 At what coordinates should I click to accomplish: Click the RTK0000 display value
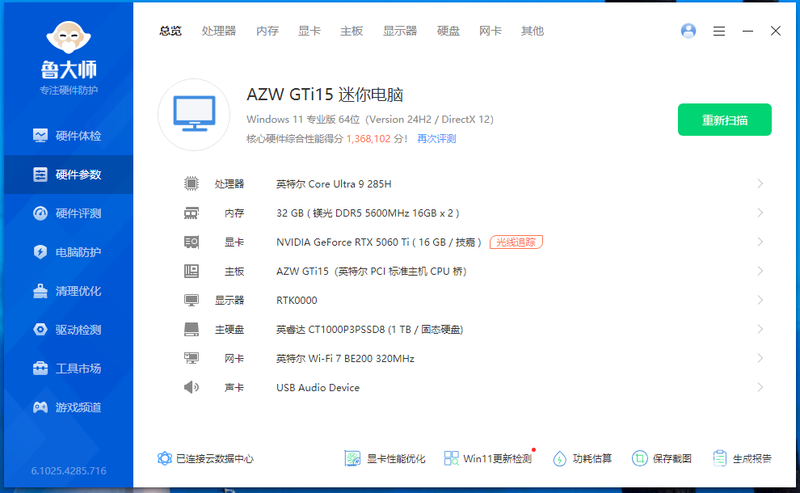pos(296,301)
